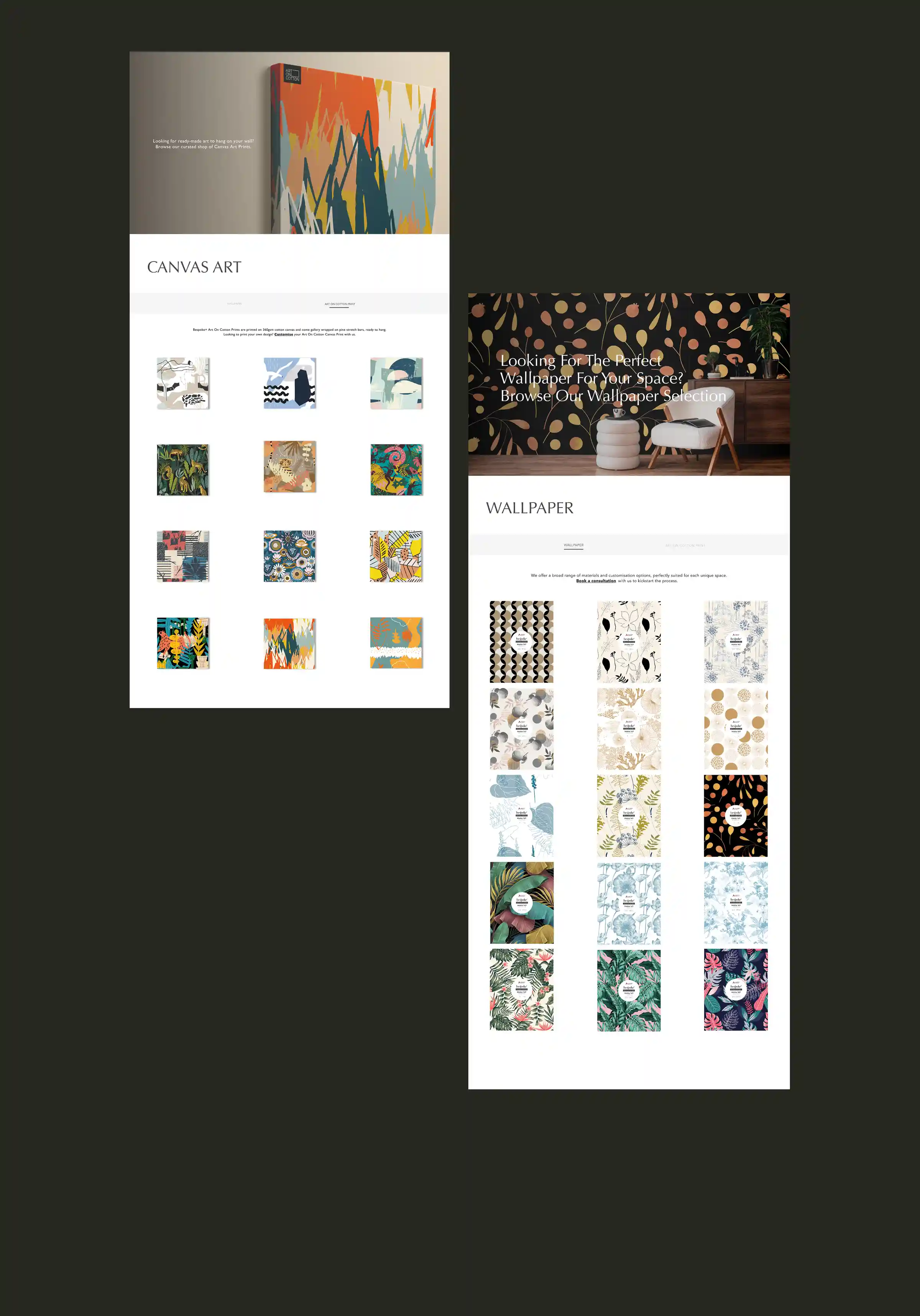Open the underlined Wallpaper tab on the Wallpaper page
This screenshot has width=920, height=1316.
[573, 545]
